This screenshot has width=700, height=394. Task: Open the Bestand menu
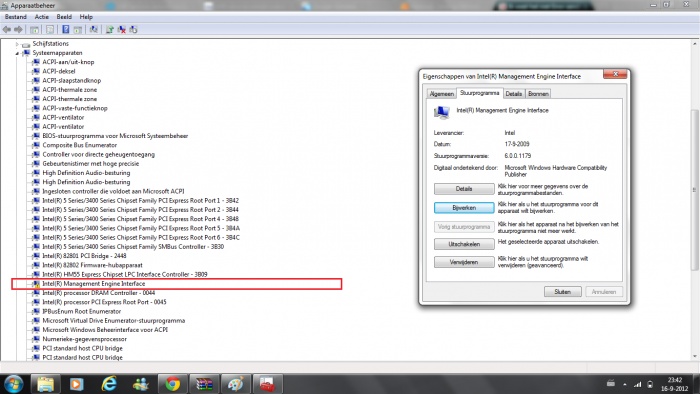click(16, 17)
